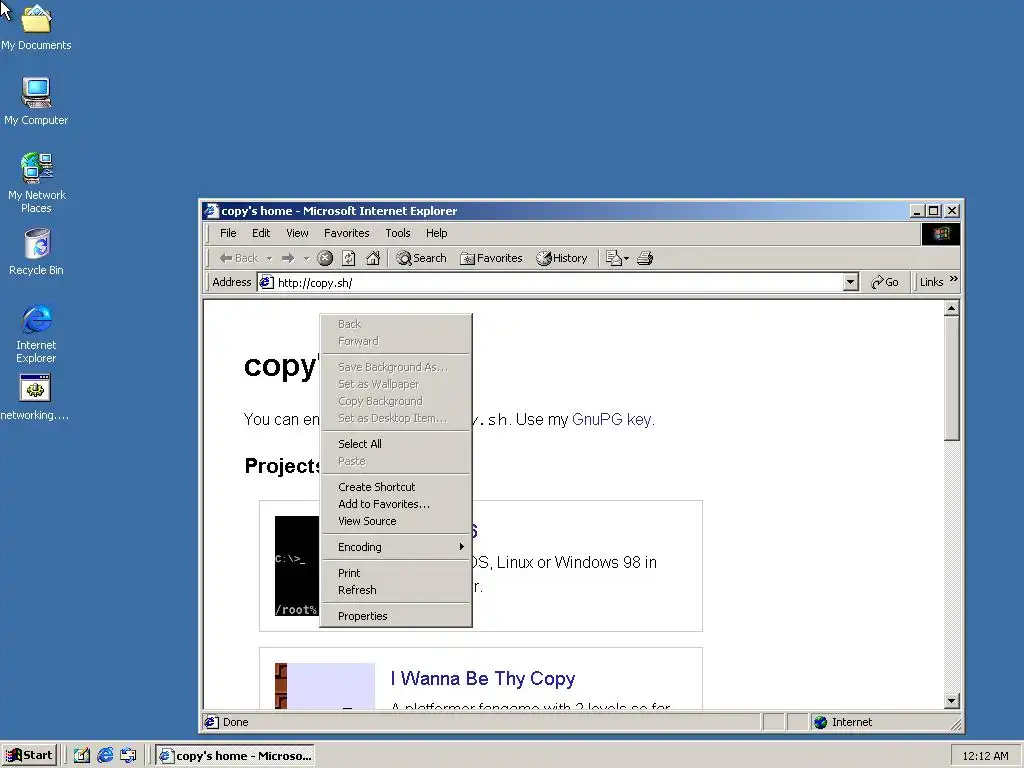Screen dimensions: 1024x768
Task: Select the Recycle Bin icon
Action: (x=37, y=251)
